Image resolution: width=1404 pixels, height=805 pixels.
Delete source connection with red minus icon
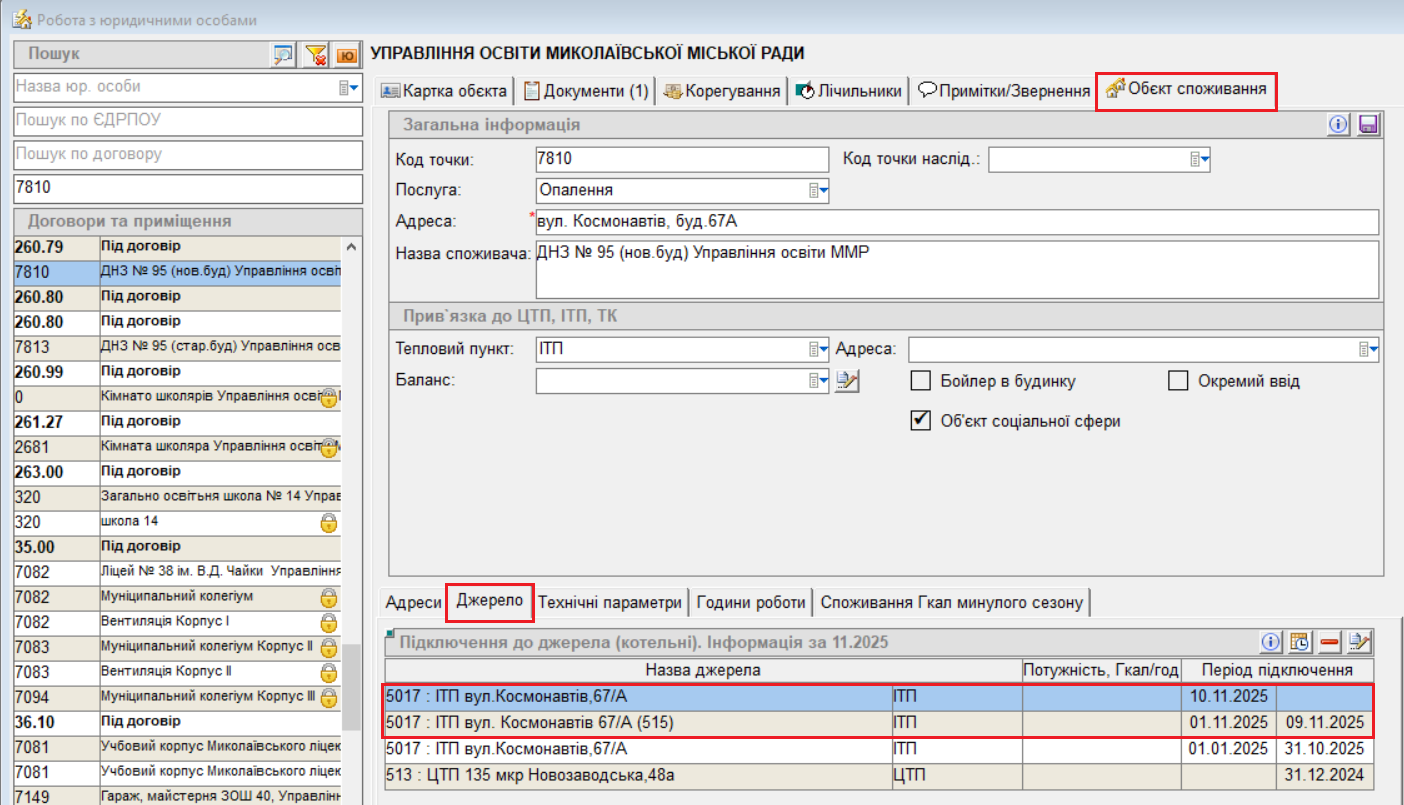click(x=1329, y=642)
